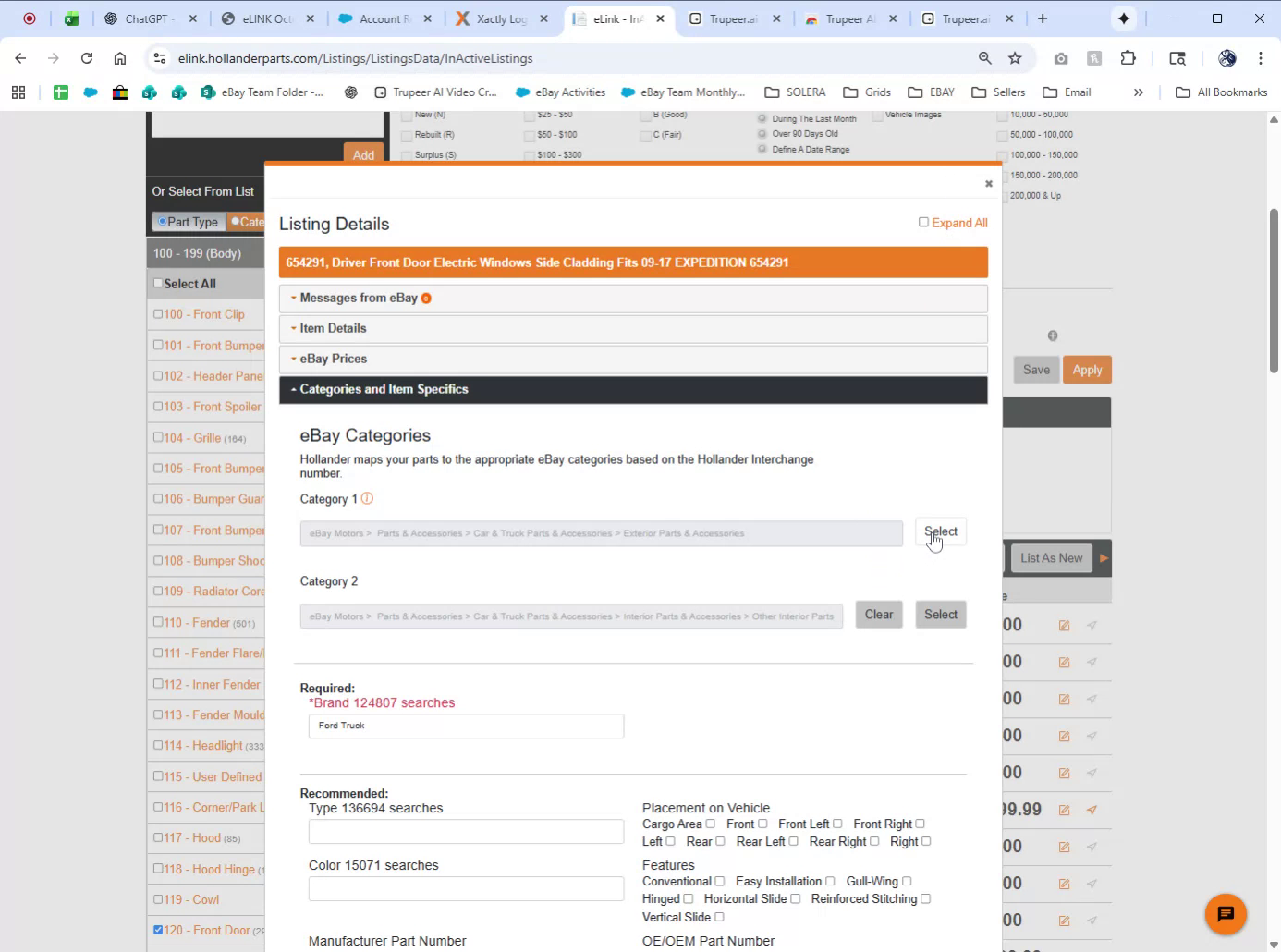Collapse Categories and Item Specifics section
The height and width of the screenshot is (952, 1281).
(x=633, y=390)
